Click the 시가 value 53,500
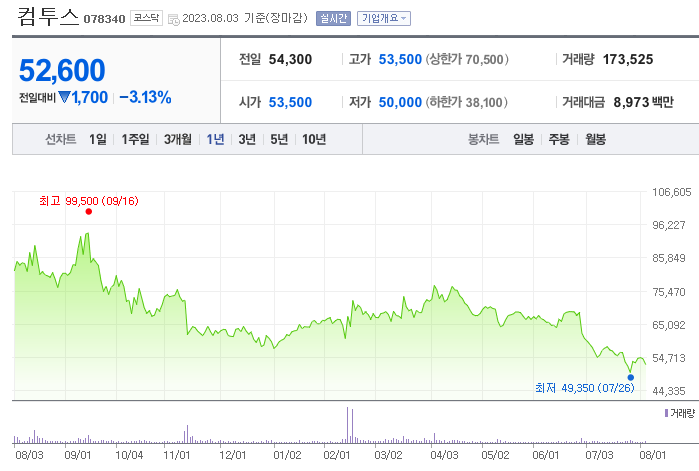The width and height of the screenshot is (699, 471). [x=290, y=102]
